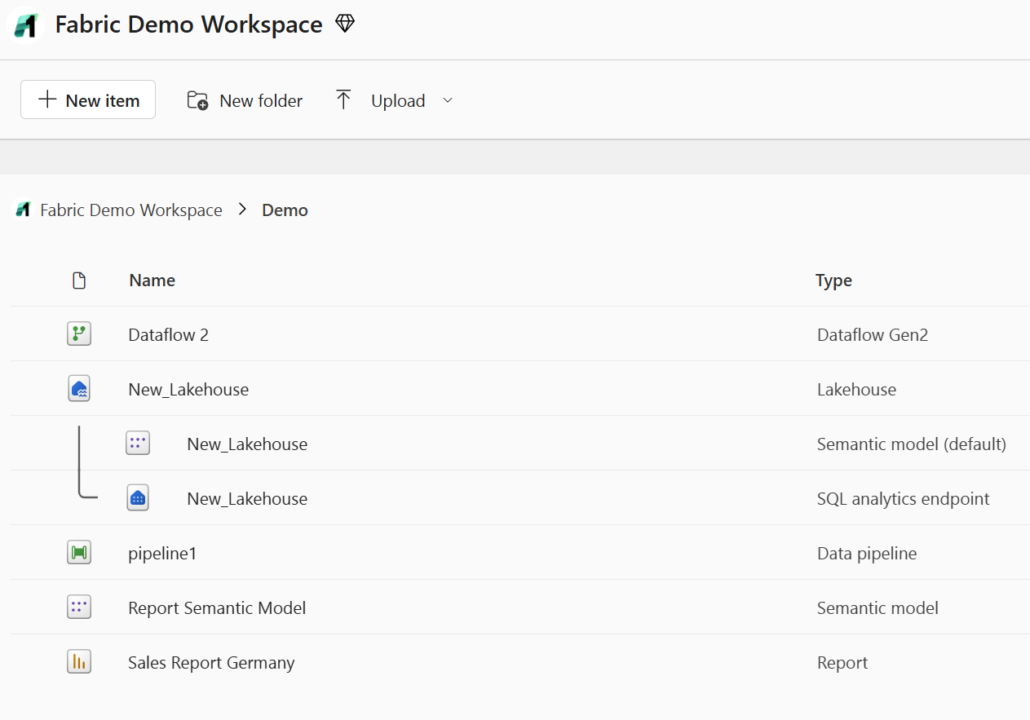Open the pipeline1 item
This screenshot has height=720, width=1030.
click(x=162, y=553)
